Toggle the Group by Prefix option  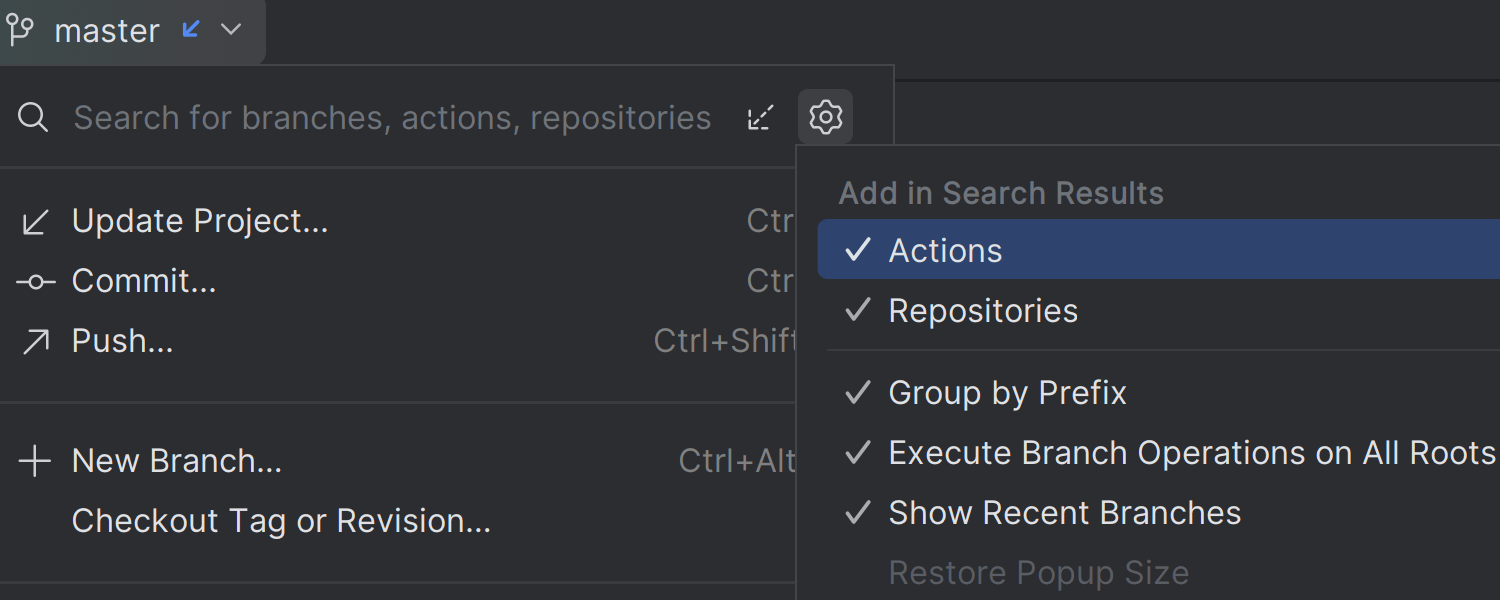coord(1007,393)
